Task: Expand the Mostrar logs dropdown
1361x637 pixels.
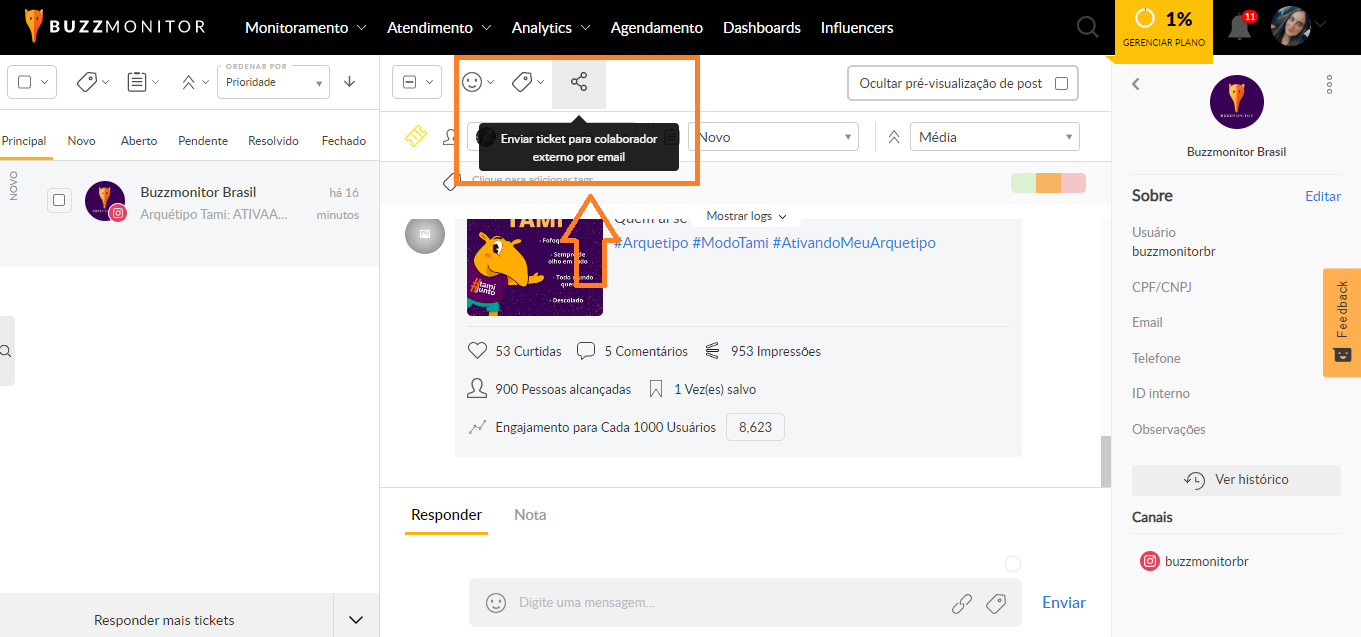Action: pyautogui.click(x=746, y=216)
